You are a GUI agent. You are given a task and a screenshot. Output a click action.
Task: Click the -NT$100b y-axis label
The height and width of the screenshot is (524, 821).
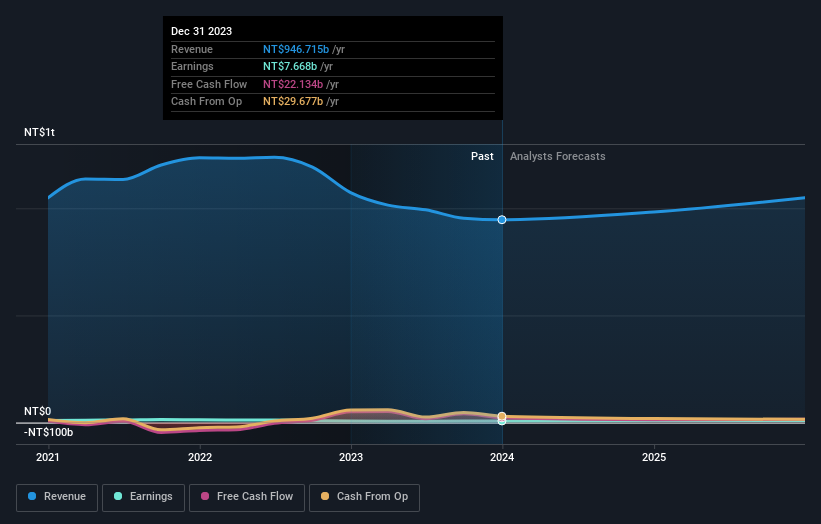click(x=48, y=432)
